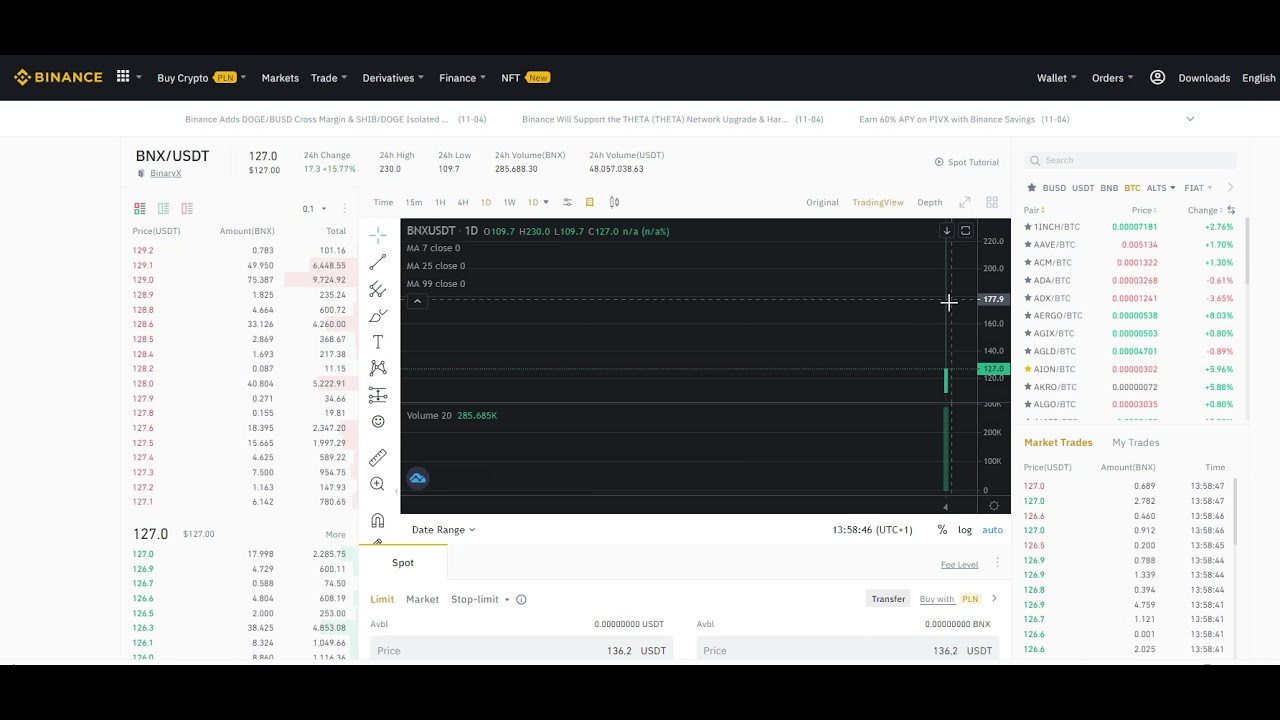Screen dimensions: 1280x720
Task: Toggle favorite star for AION/BTC
Action: [x=1028, y=369]
